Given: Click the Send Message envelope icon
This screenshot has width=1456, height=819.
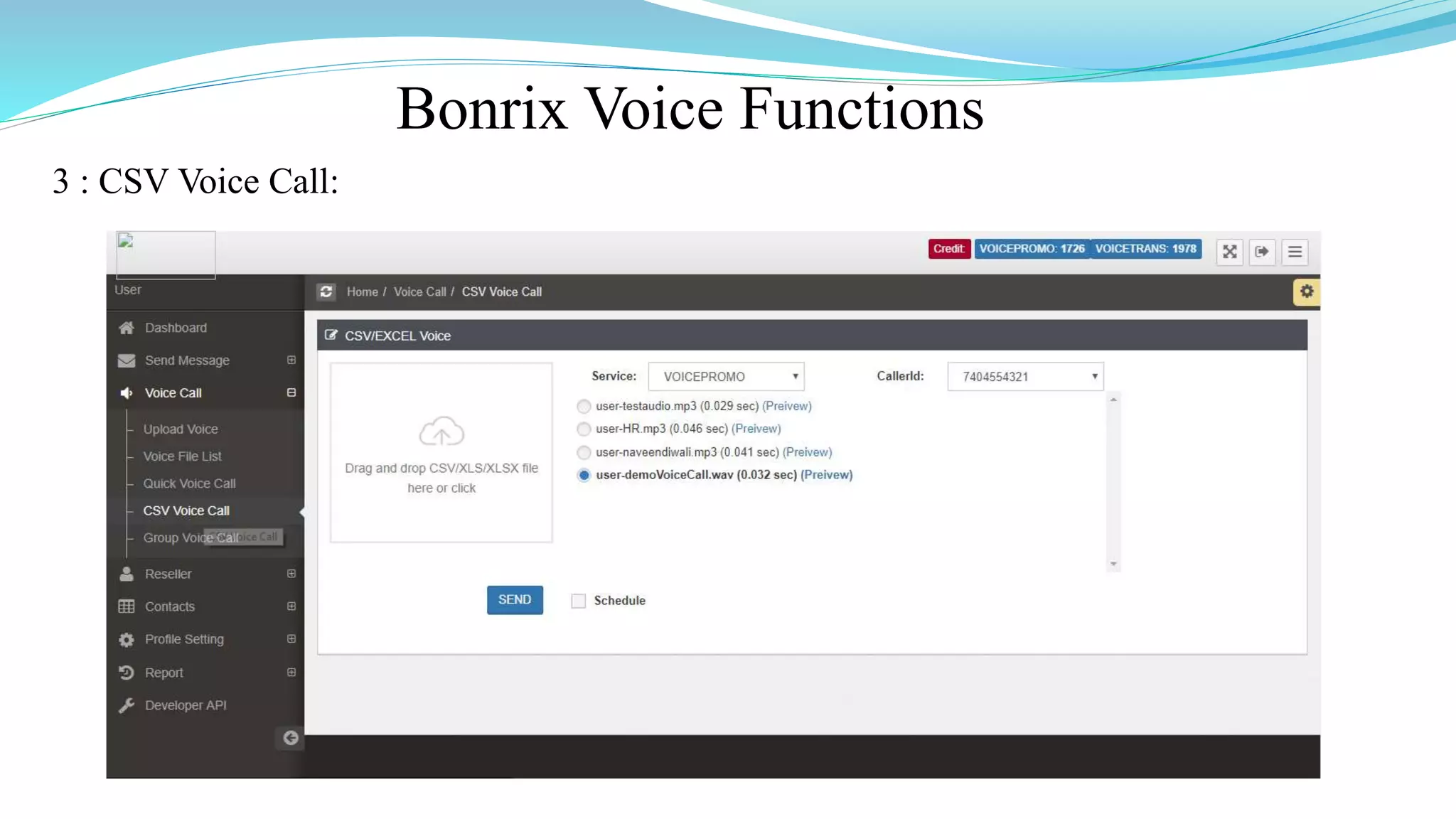Looking at the screenshot, I should click(127, 360).
